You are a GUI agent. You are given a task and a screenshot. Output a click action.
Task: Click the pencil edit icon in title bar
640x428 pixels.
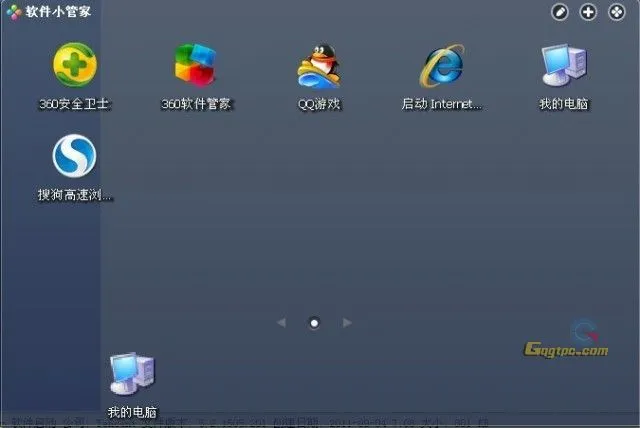pos(561,12)
